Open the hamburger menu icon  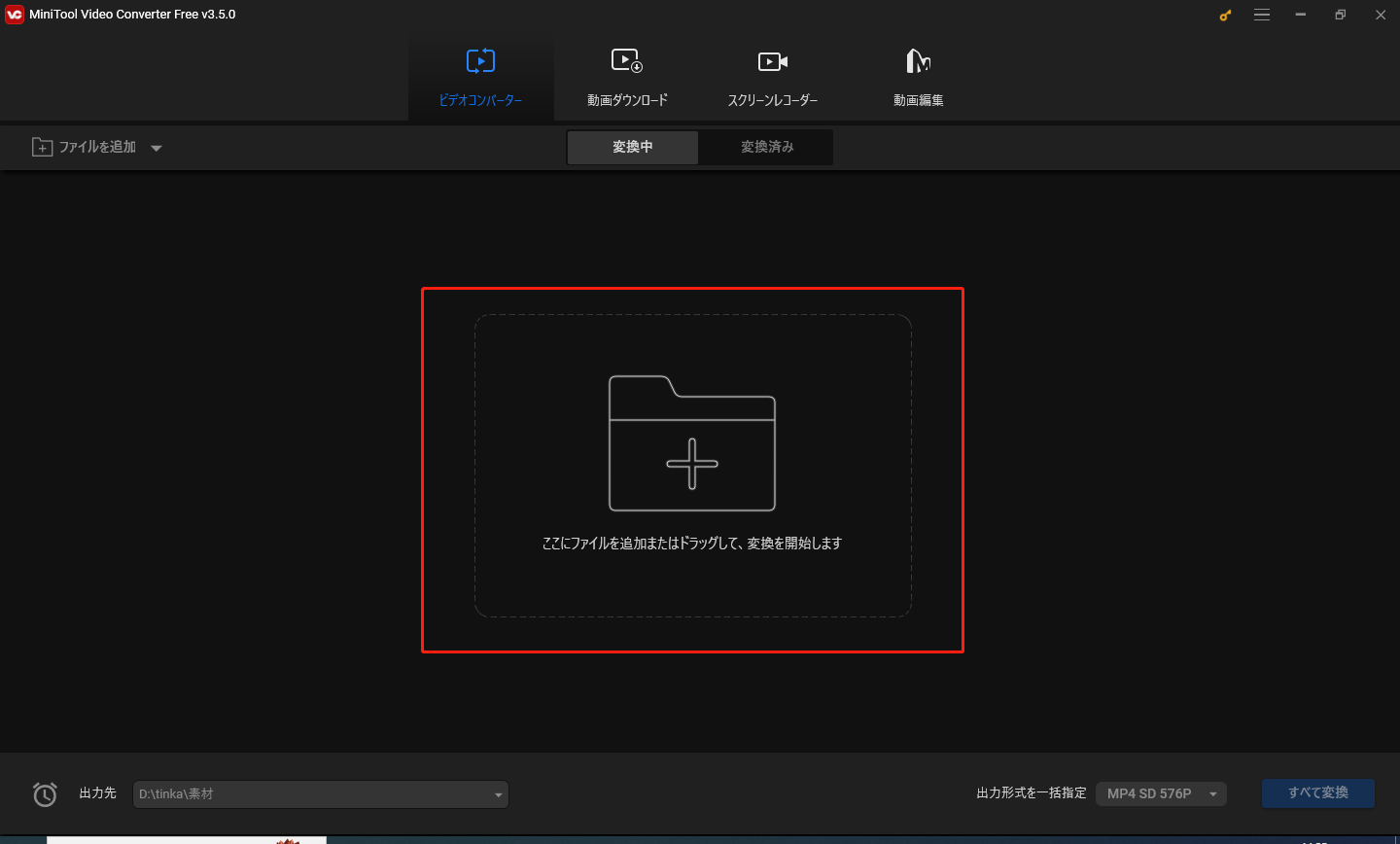1262,15
